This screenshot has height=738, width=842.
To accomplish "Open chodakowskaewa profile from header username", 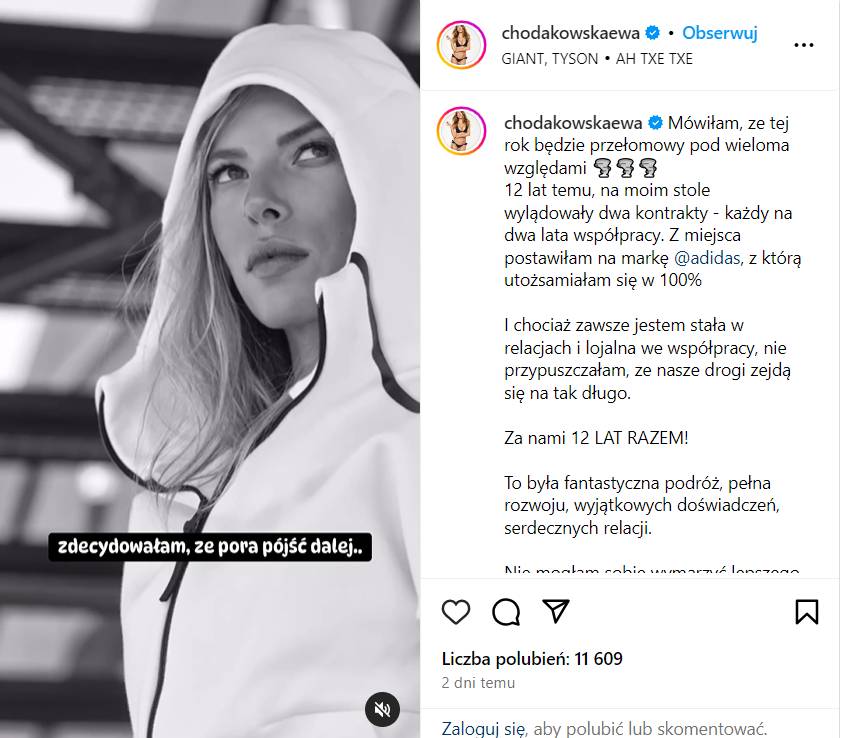I will [x=570, y=33].
